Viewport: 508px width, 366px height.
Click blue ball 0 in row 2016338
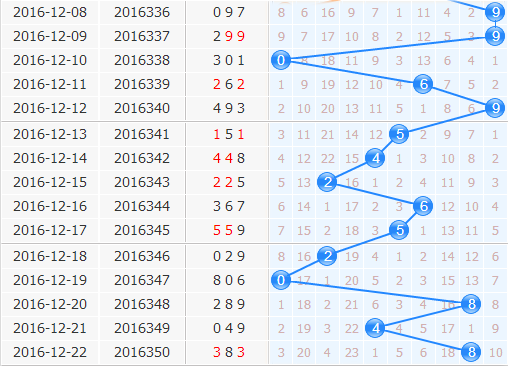click(281, 60)
